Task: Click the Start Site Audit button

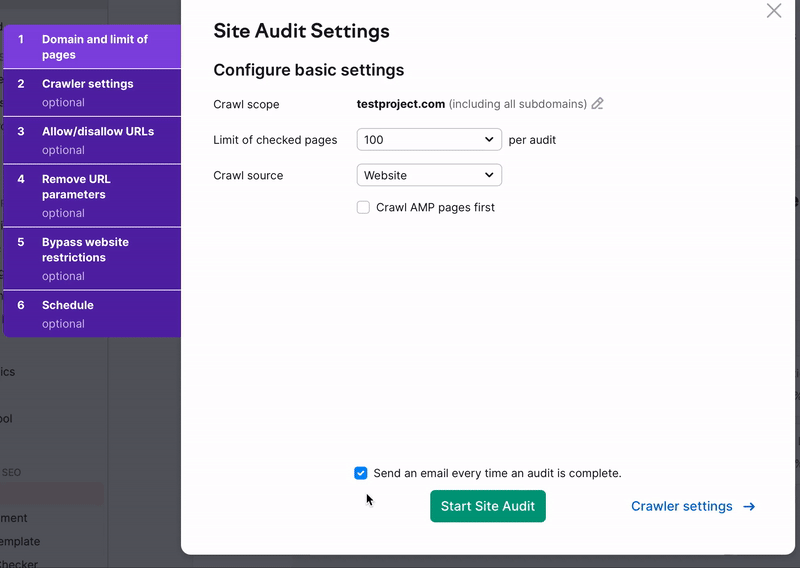Action: click(488, 506)
